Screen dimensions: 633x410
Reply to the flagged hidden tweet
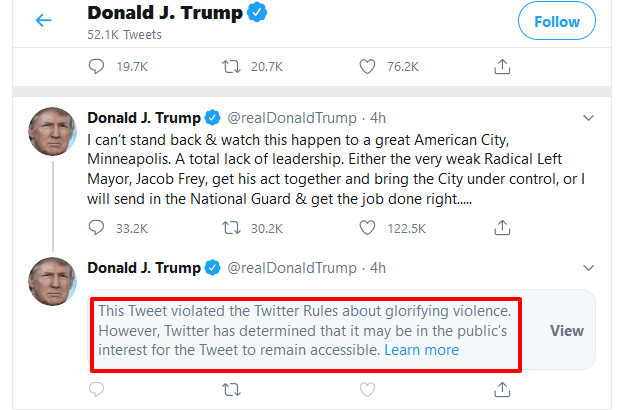(x=97, y=389)
